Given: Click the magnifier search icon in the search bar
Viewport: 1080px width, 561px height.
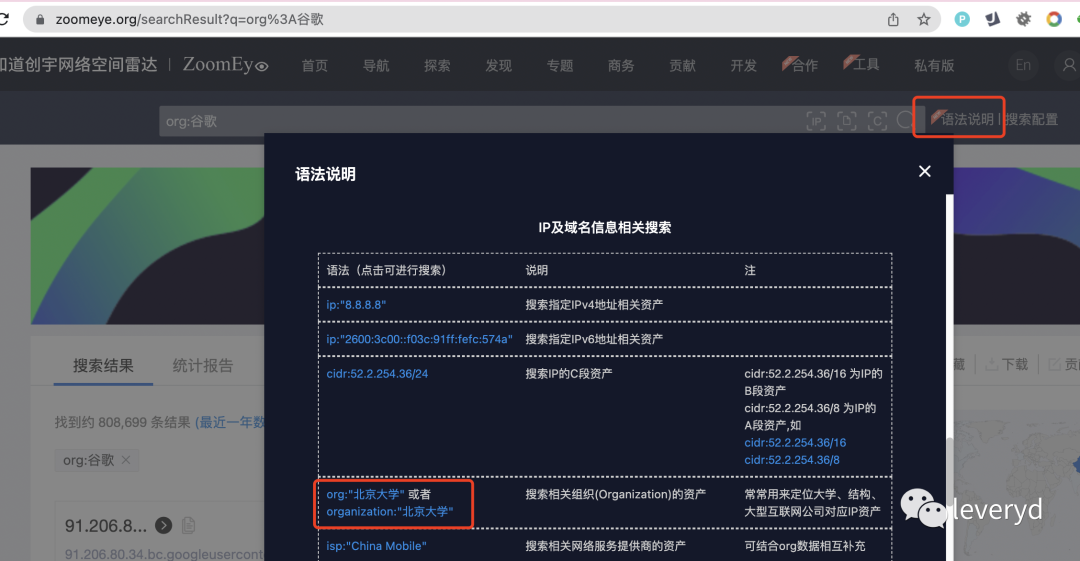Looking at the screenshot, I should (904, 121).
